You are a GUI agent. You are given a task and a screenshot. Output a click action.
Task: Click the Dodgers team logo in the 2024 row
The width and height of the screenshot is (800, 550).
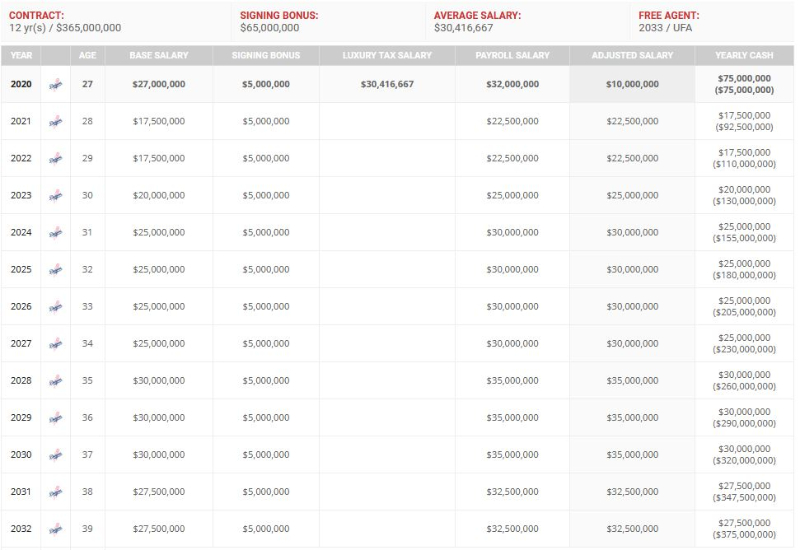coord(56,233)
